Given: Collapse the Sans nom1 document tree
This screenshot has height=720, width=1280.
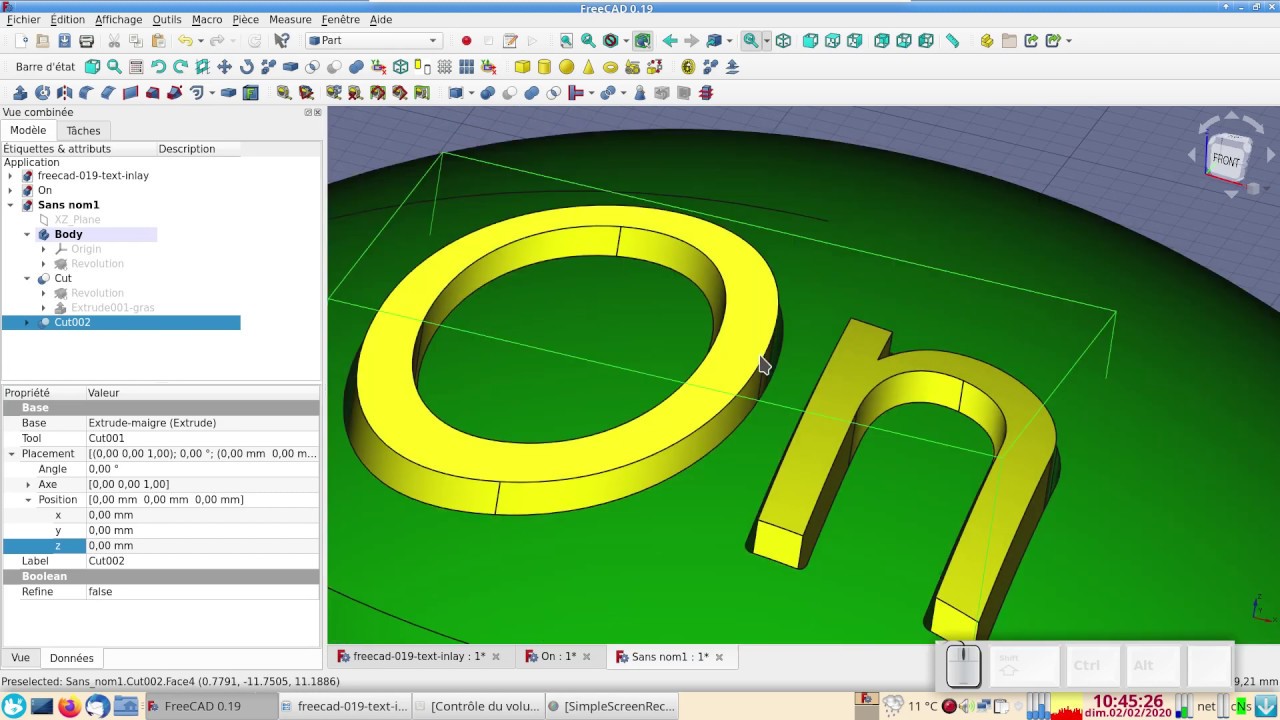Looking at the screenshot, I should click(11, 205).
